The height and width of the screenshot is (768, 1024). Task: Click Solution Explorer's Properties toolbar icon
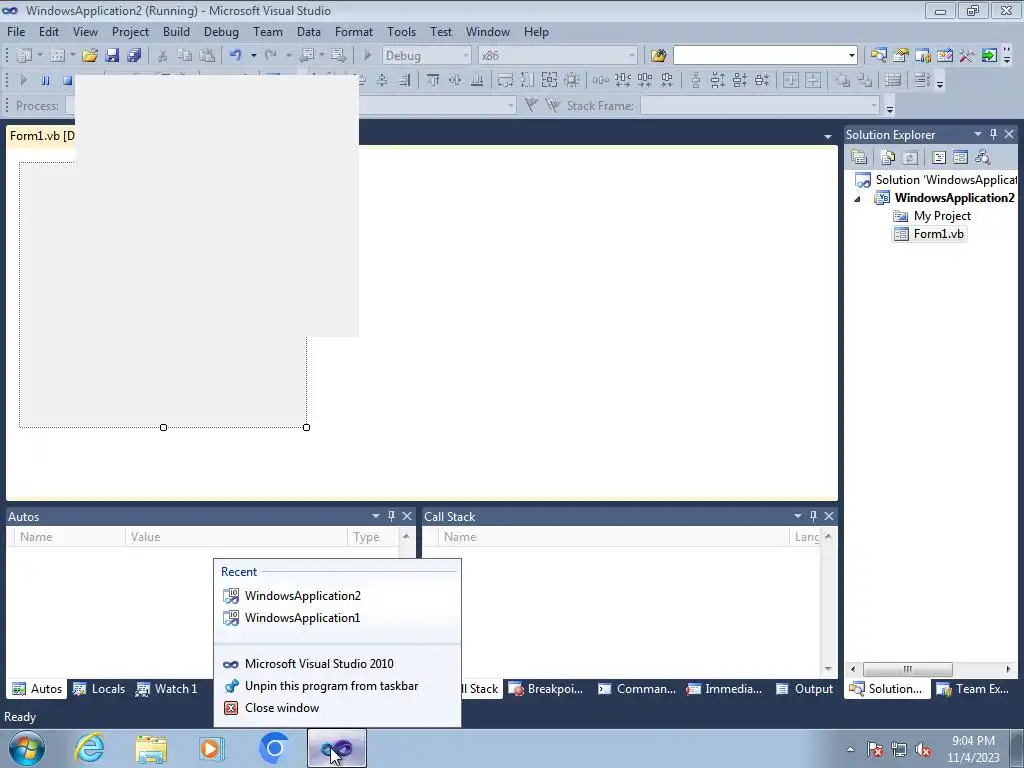click(x=859, y=157)
